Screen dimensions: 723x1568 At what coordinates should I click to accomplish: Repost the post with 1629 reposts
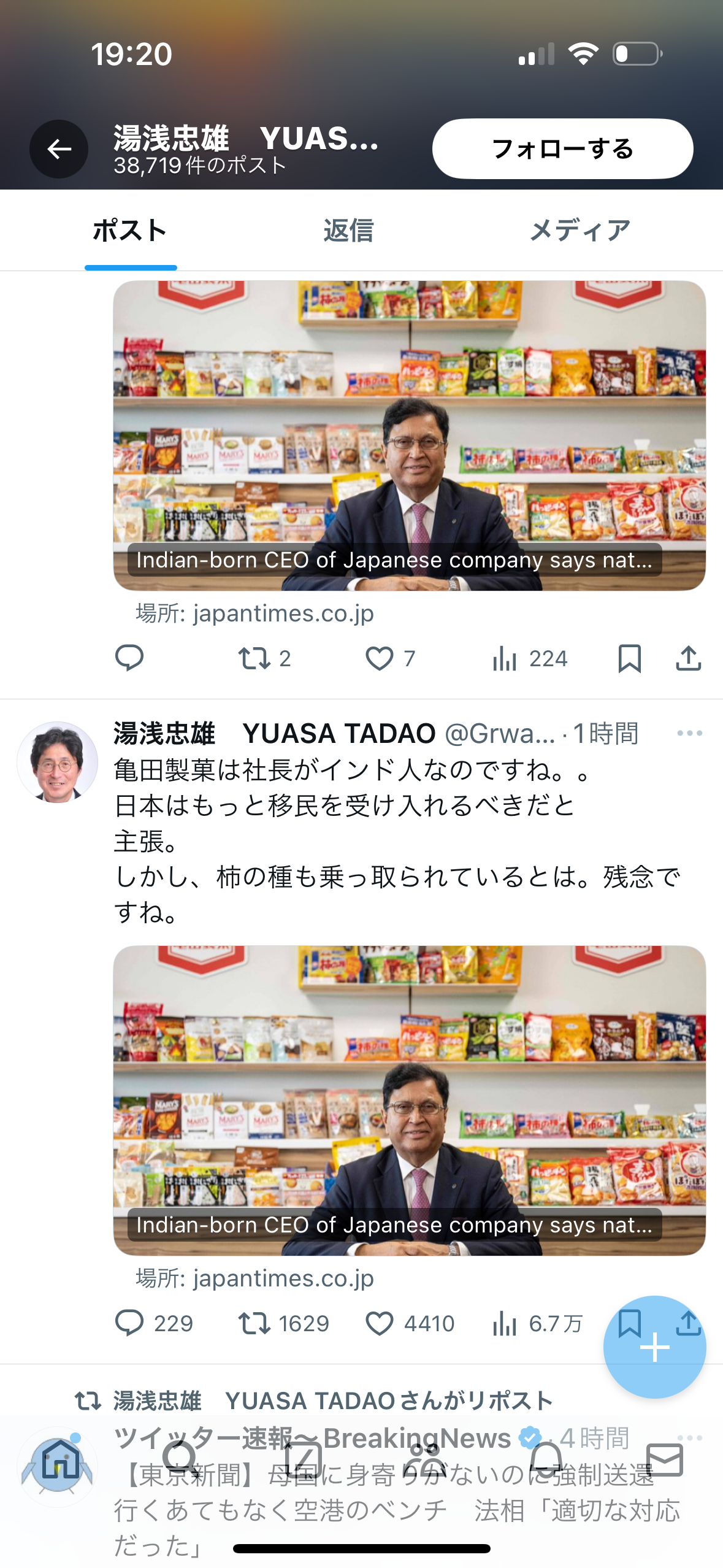[284, 1323]
